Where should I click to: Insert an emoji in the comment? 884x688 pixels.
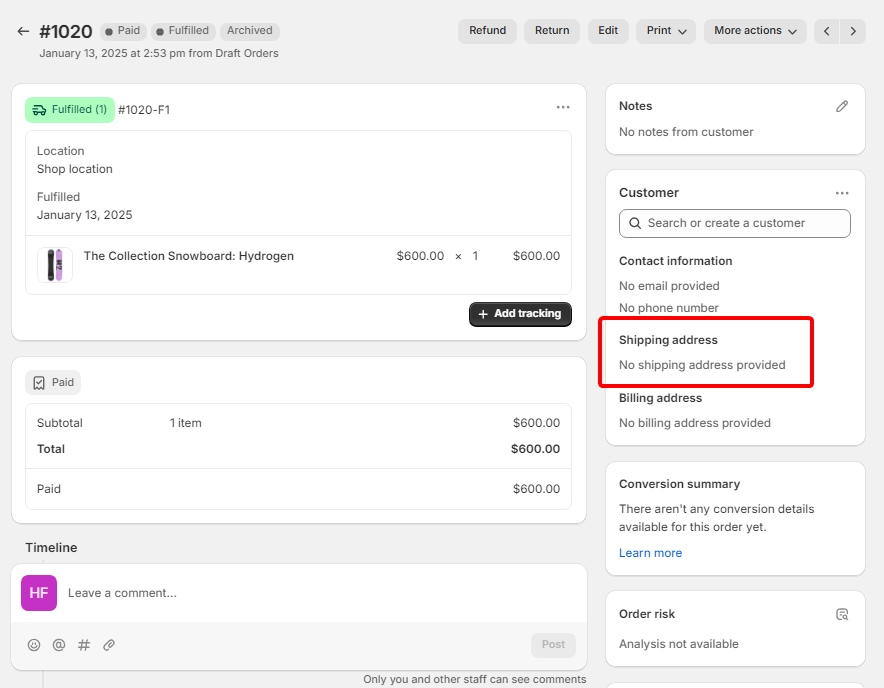34,645
